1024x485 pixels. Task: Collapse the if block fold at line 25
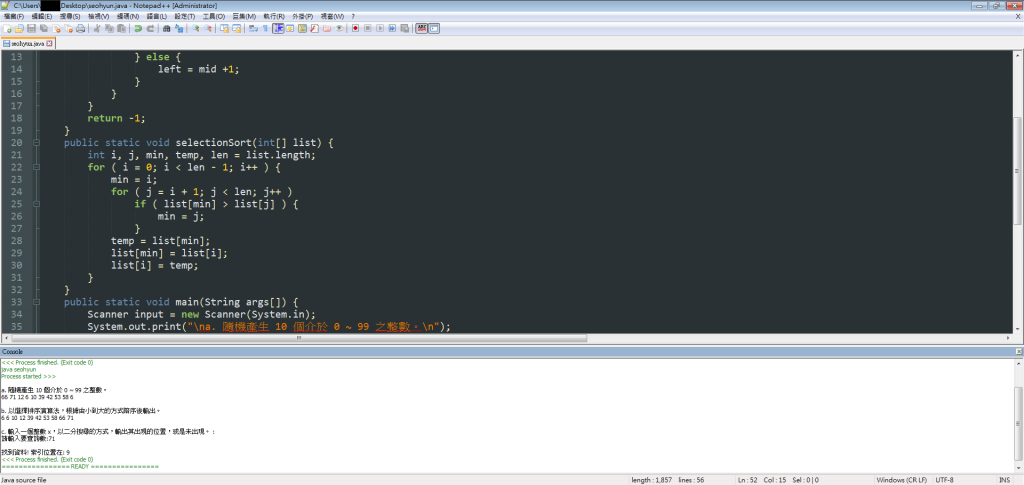[35, 204]
